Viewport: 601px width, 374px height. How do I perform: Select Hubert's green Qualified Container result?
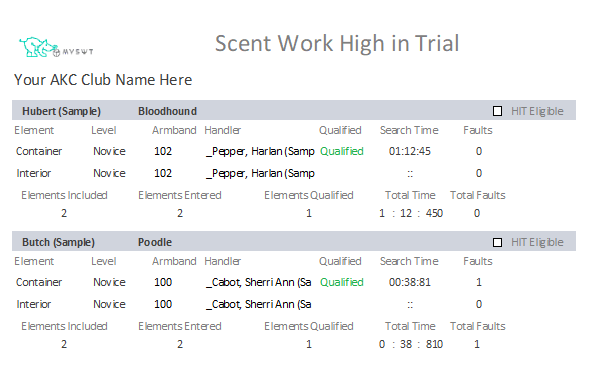[342, 151]
